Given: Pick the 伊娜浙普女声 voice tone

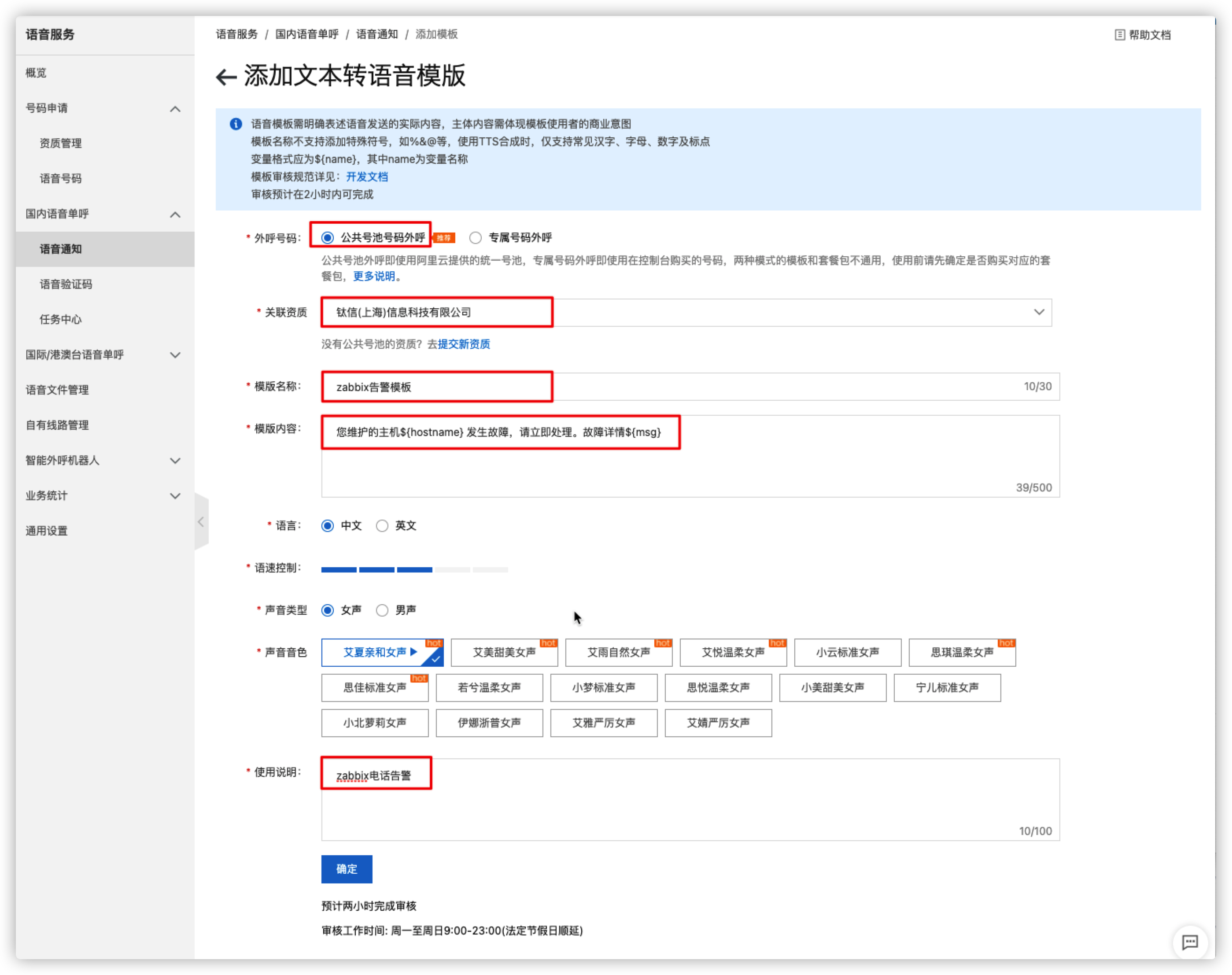Looking at the screenshot, I should coord(490,723).
